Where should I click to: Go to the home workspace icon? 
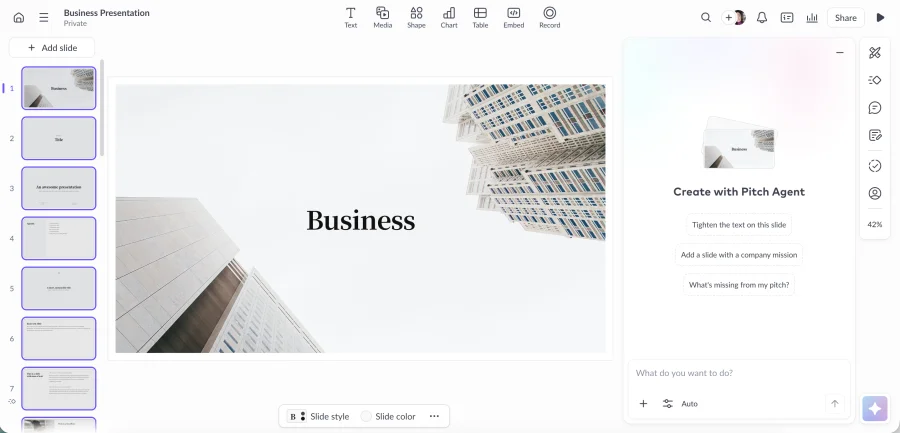[19, 18]
